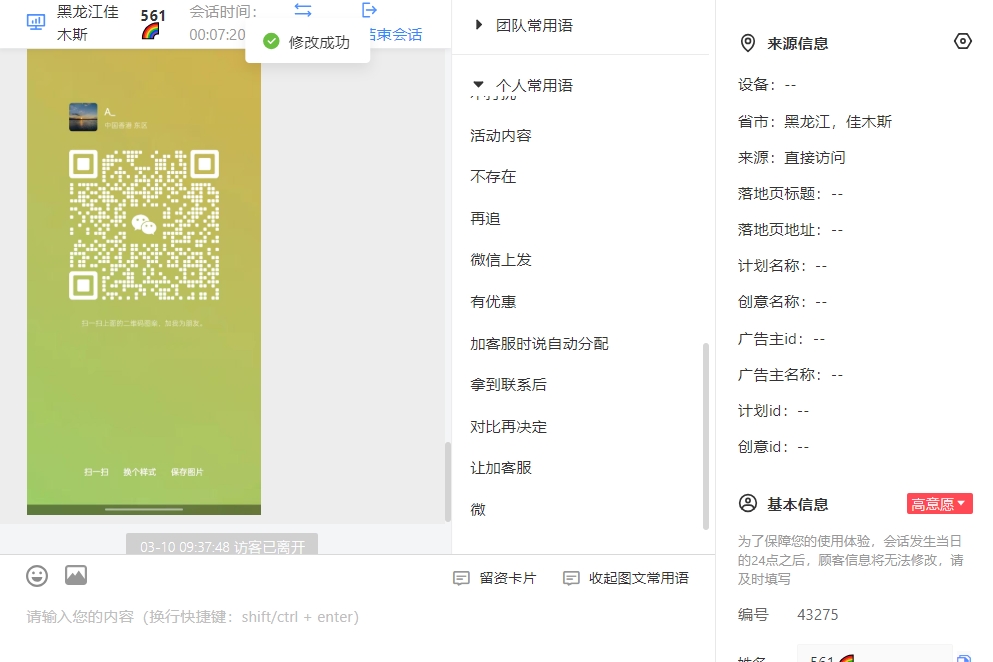Click the 设备 row
Viewport: 993px width, 662px height.
pyautogui.click(x=767, y=85)
